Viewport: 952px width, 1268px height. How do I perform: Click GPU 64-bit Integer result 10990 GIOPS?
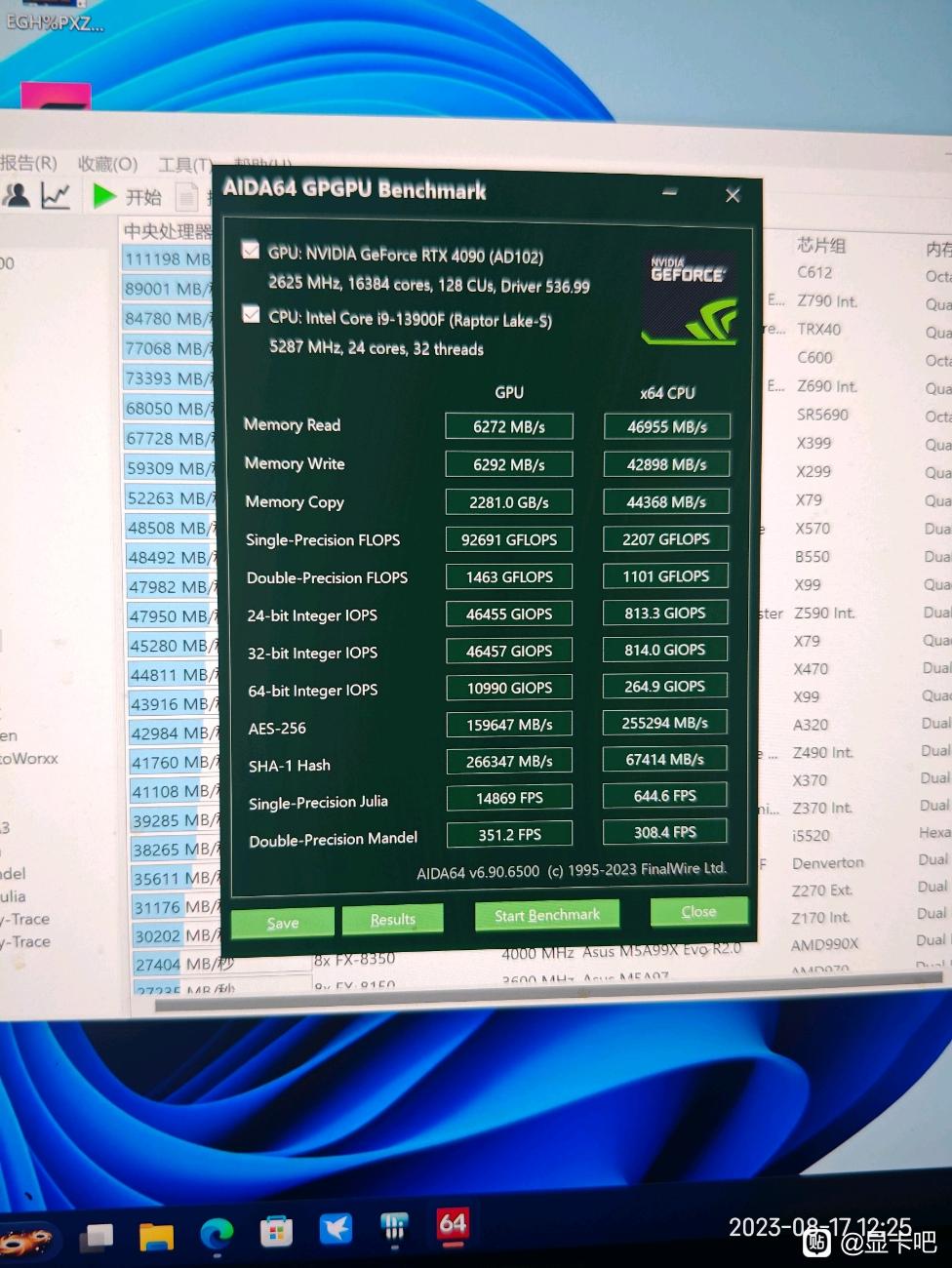[509, 688]
